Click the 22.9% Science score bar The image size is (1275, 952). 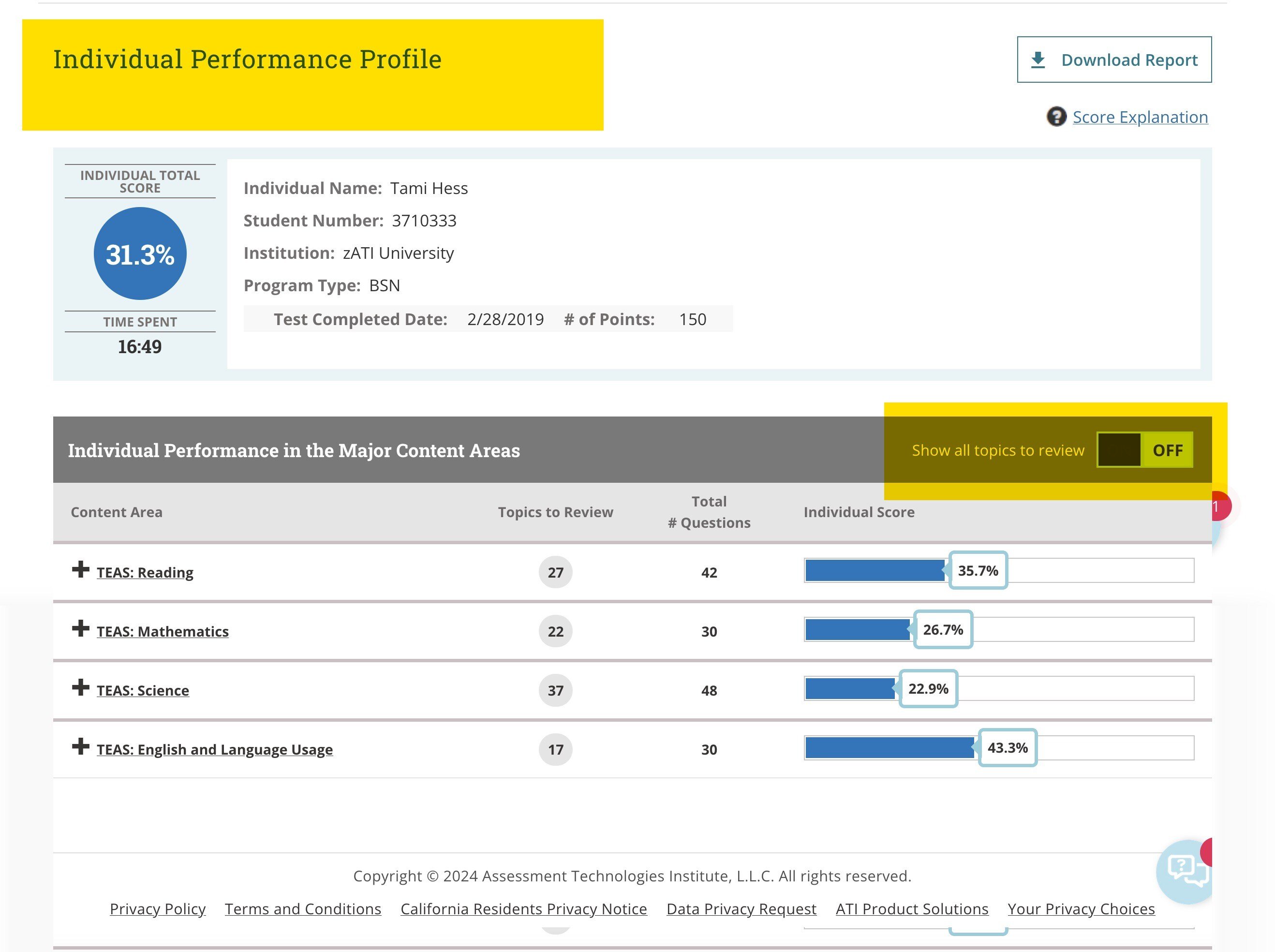click(999, 689)
